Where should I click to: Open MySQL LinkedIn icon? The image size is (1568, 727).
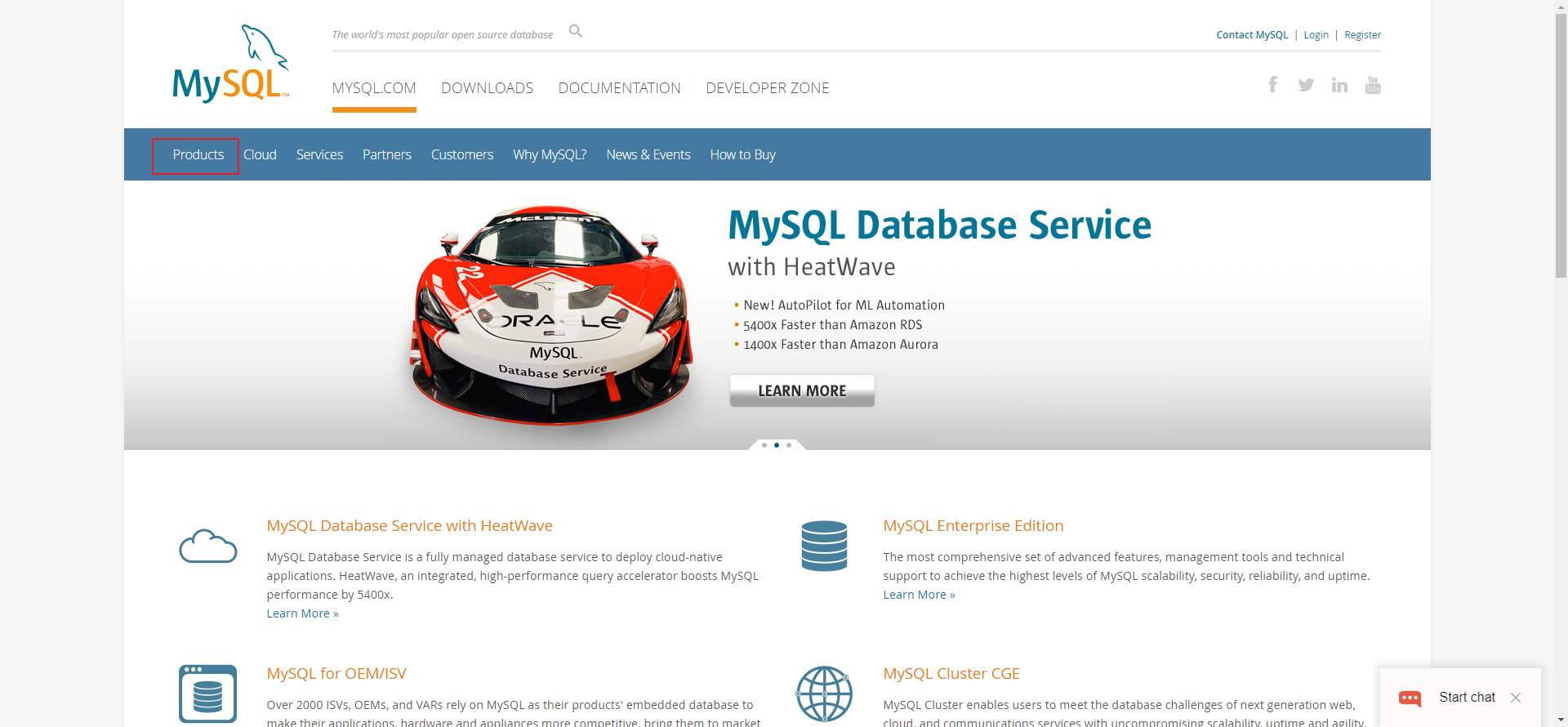1339,85
